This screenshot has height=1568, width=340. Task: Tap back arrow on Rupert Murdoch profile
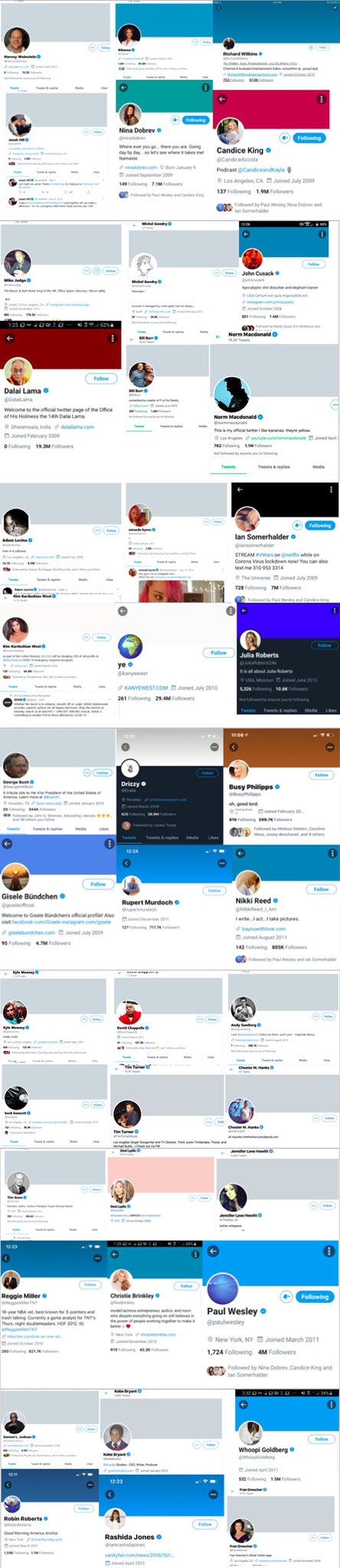(x=127, y=864)
